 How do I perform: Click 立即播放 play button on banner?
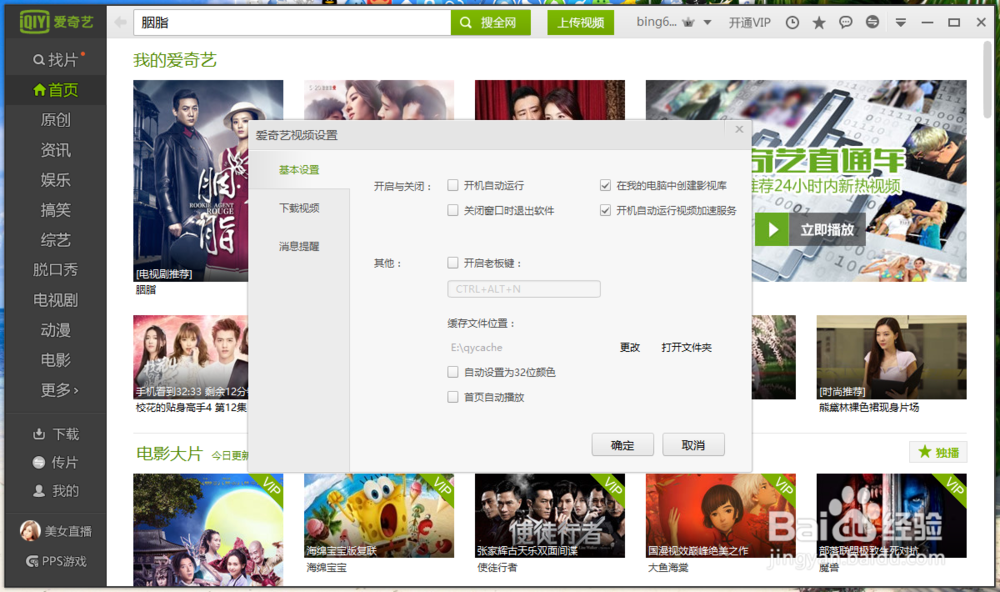[x=810, y=230]
